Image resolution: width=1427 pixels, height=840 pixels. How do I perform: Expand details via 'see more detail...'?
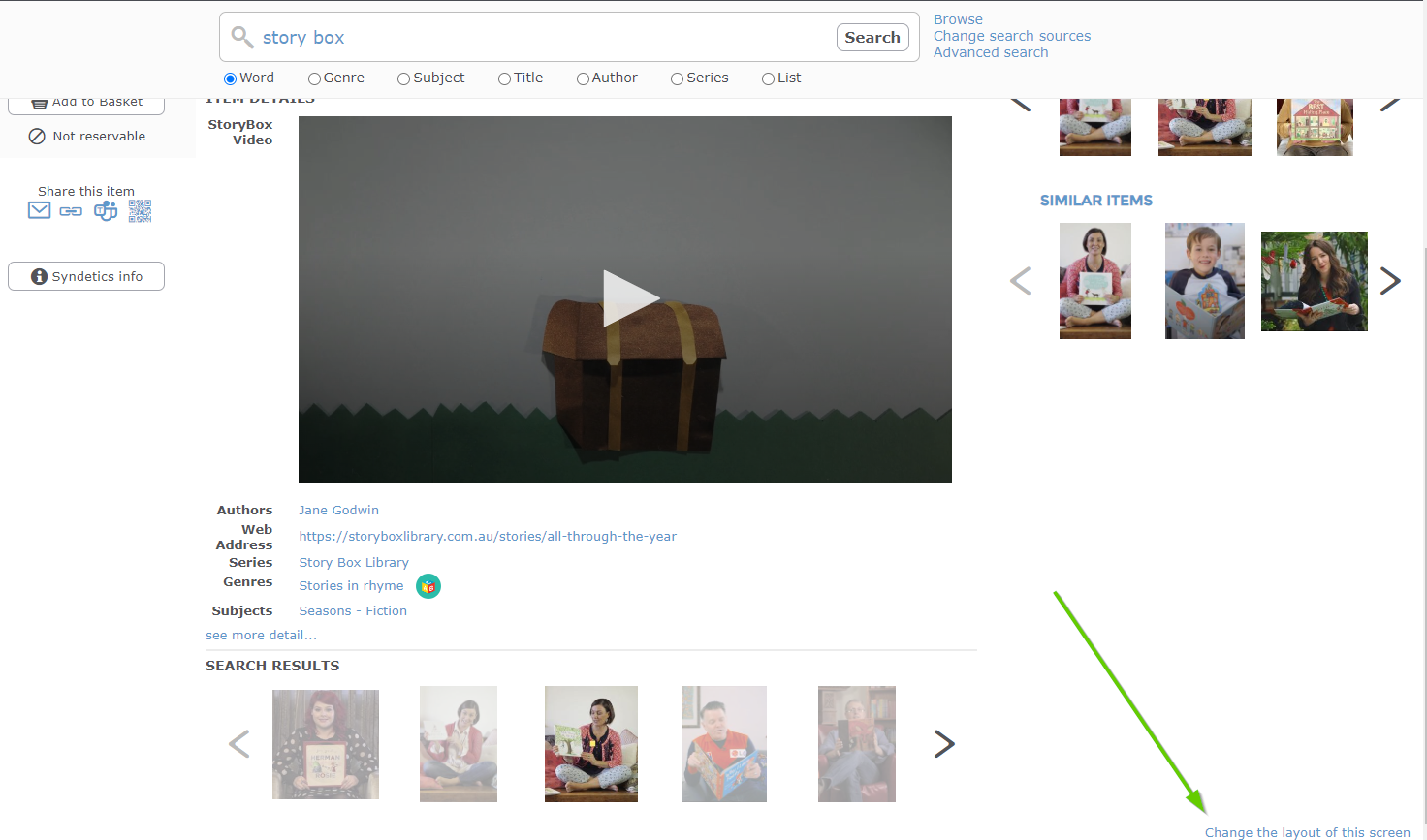point(261,636)
